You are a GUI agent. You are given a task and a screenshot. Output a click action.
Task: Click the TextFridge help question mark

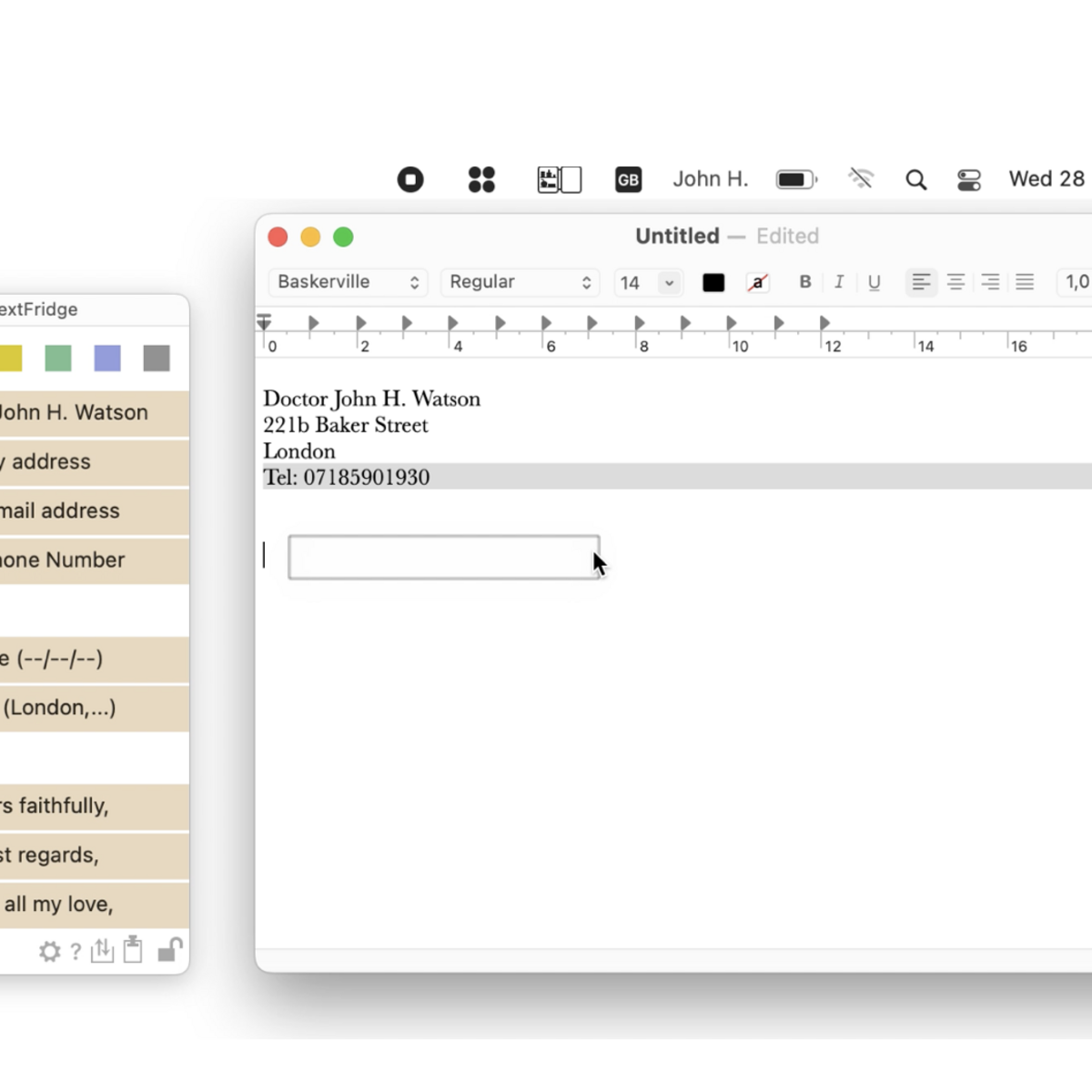pos(76,951)
